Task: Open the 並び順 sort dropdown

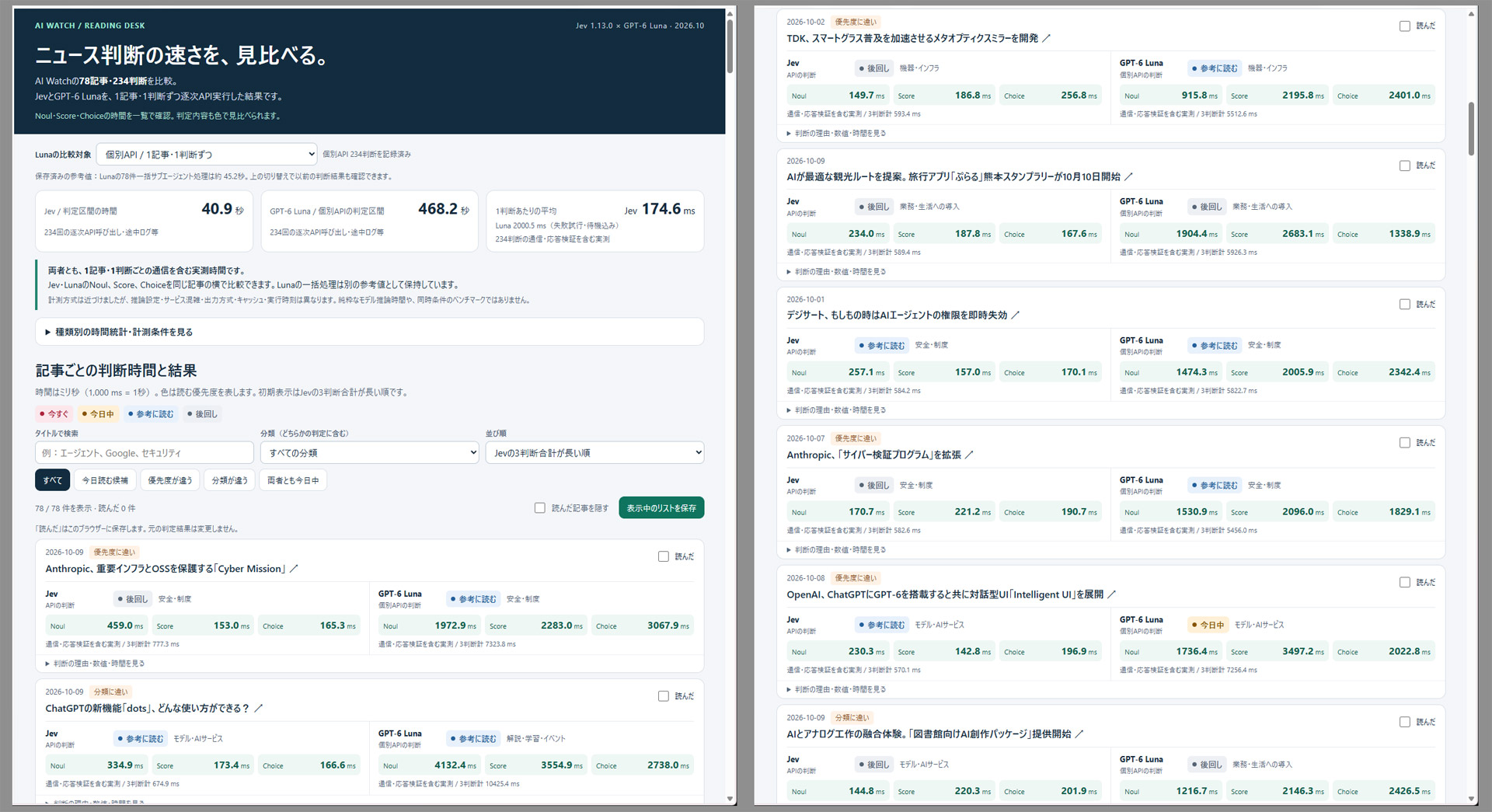Action: click(595, 452)
